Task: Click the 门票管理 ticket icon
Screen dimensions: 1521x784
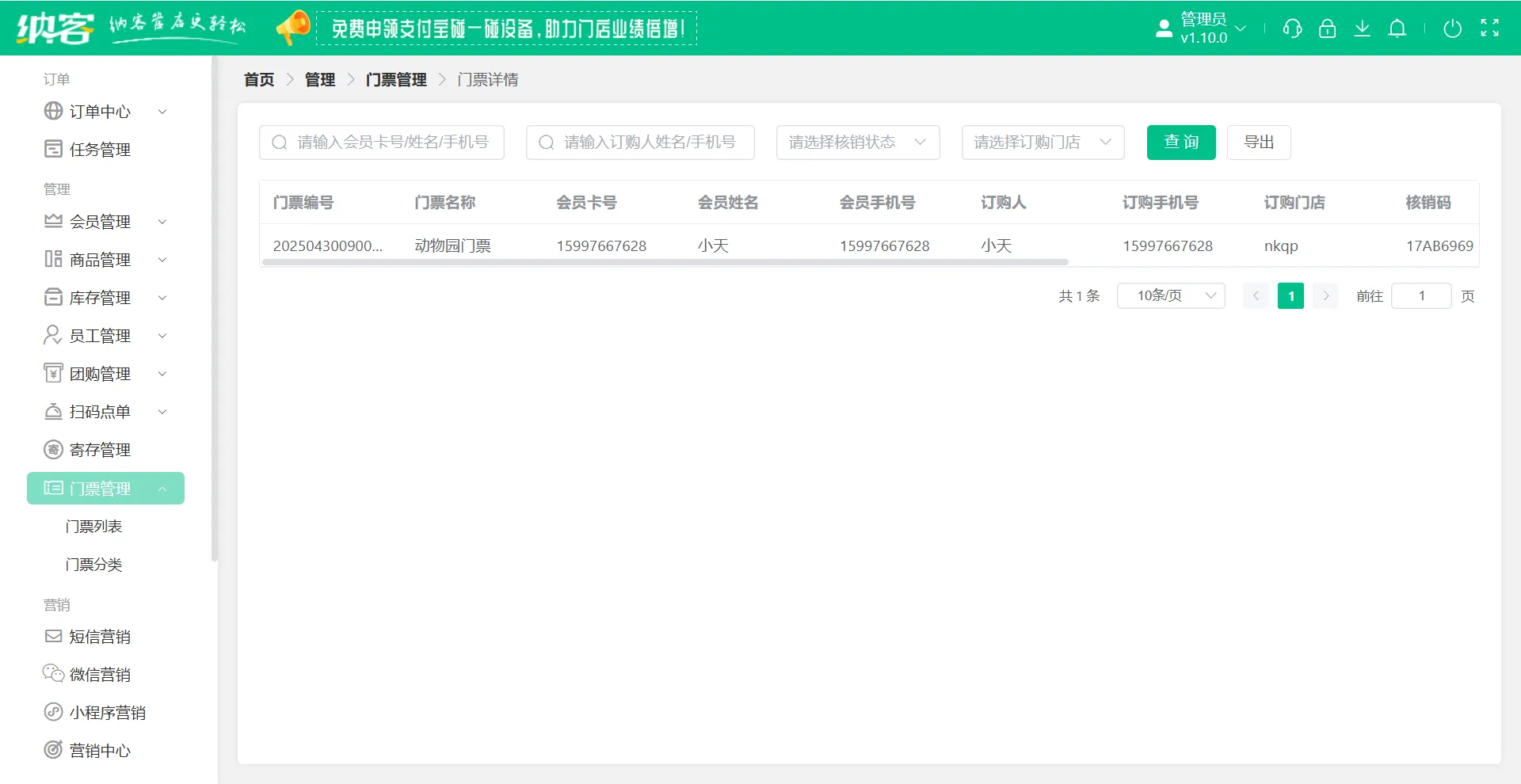Action: coord(53,488)
